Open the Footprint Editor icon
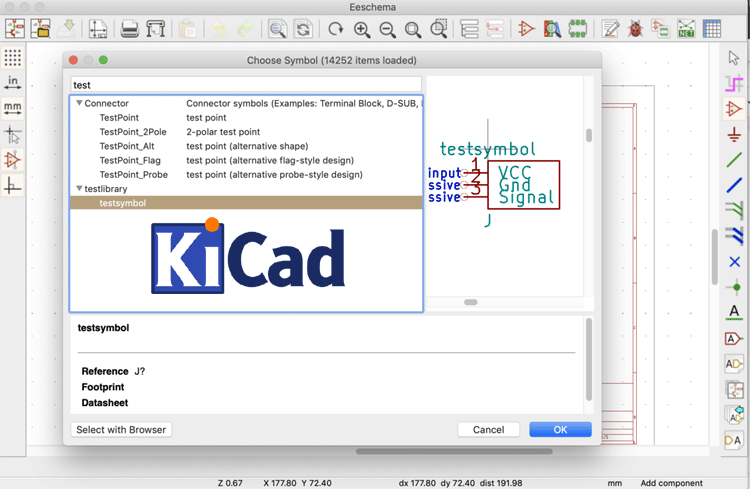Screen dimensions: 750x489 [578, 29]
